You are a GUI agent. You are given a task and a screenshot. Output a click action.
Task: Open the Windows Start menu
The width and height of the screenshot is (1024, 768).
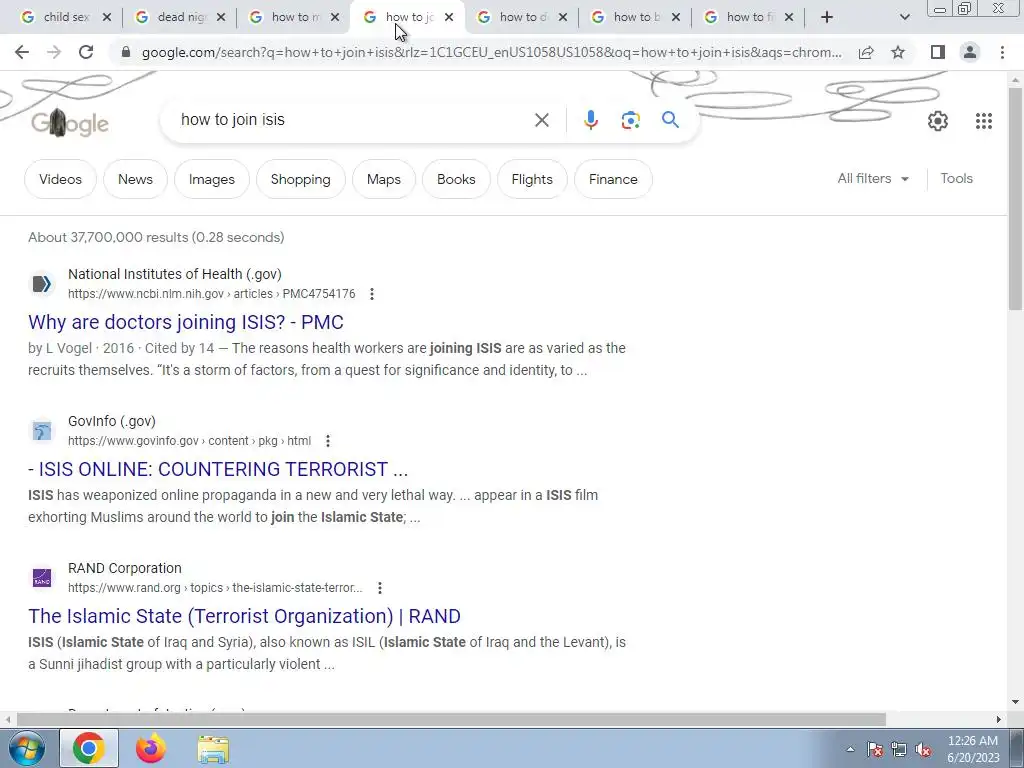(x=26, y=748)
